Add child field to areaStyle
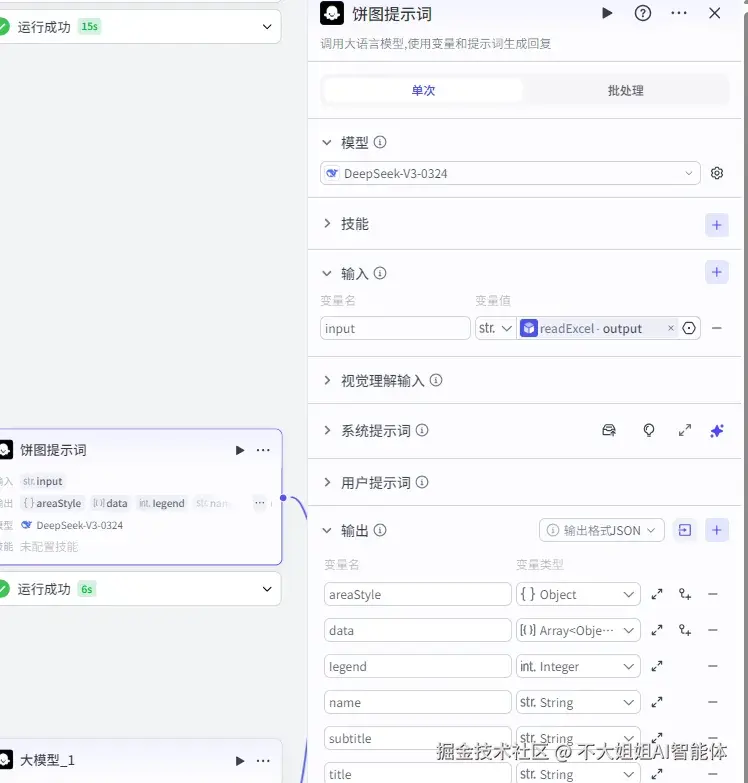The image size is (748, 783). [685, 594]
